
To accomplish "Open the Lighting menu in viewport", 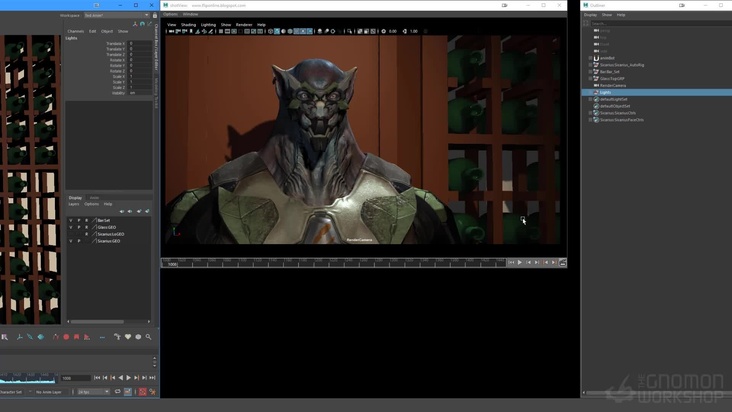I will pyautogui.click(x=208, y=24).
